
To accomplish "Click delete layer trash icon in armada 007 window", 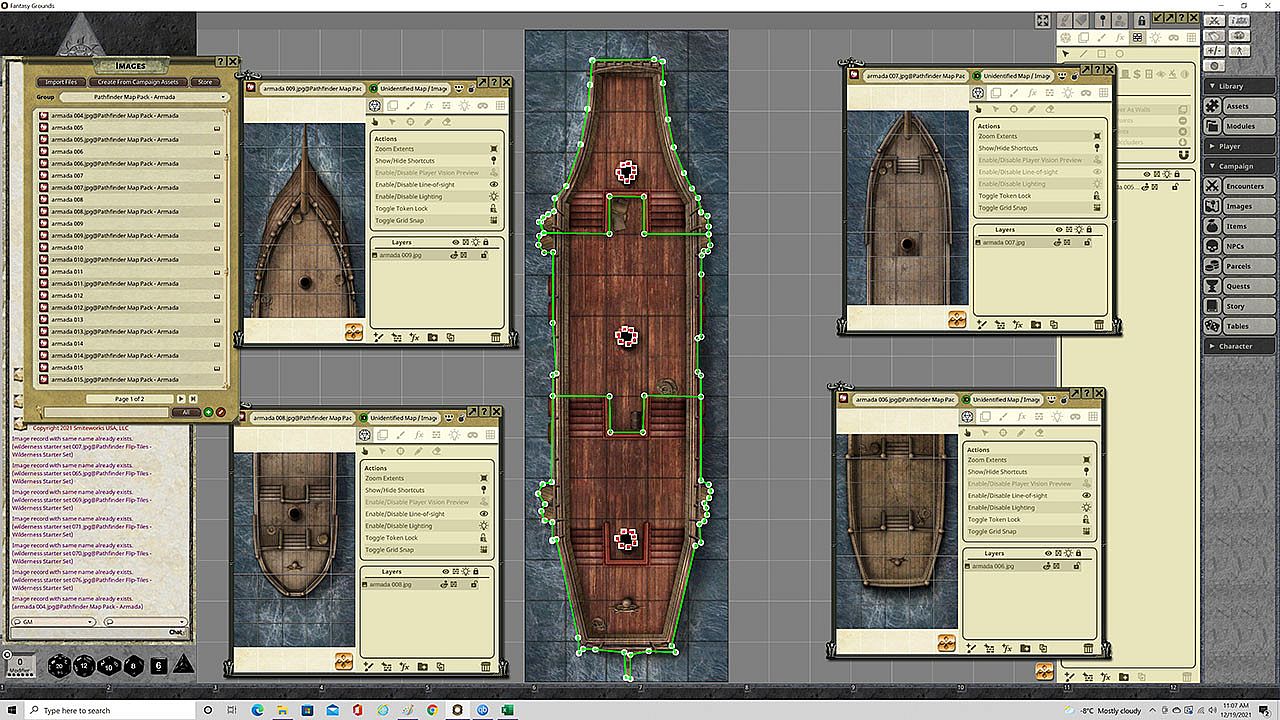I will (1100, 325).
